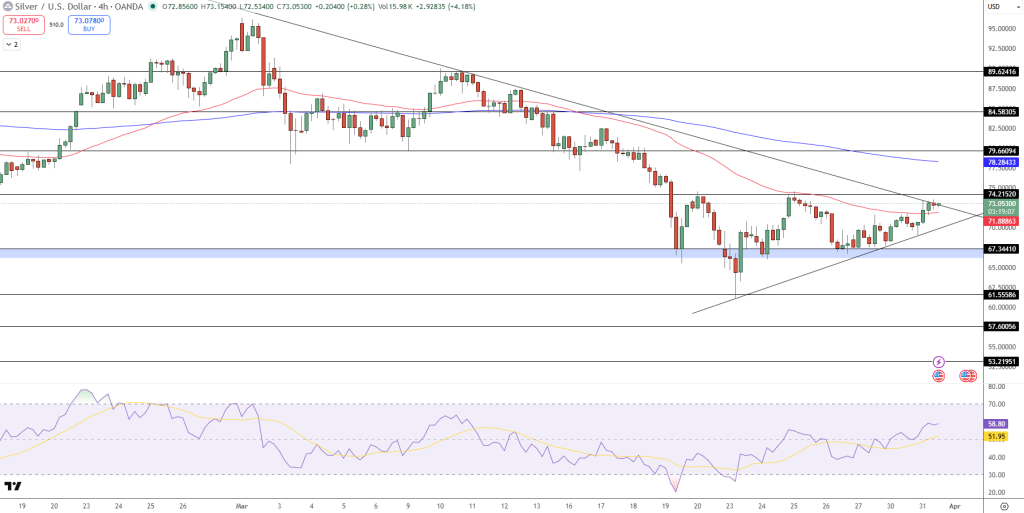The image size is (1024, 513).
Task: Click the red 71.88863 moving average label
Action: click(x=1002, y=221)
